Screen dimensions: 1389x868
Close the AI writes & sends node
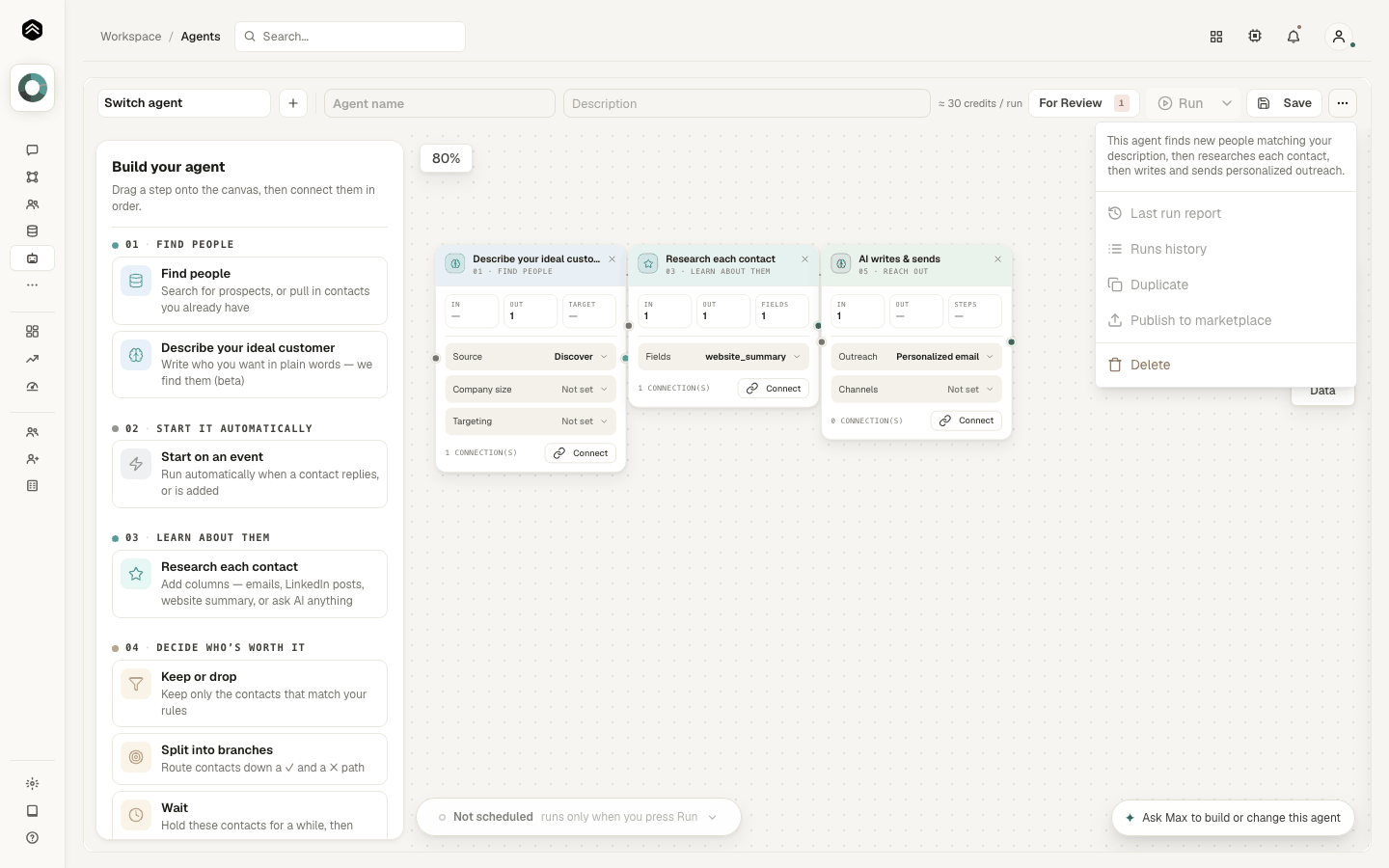[x=997, y=259]
